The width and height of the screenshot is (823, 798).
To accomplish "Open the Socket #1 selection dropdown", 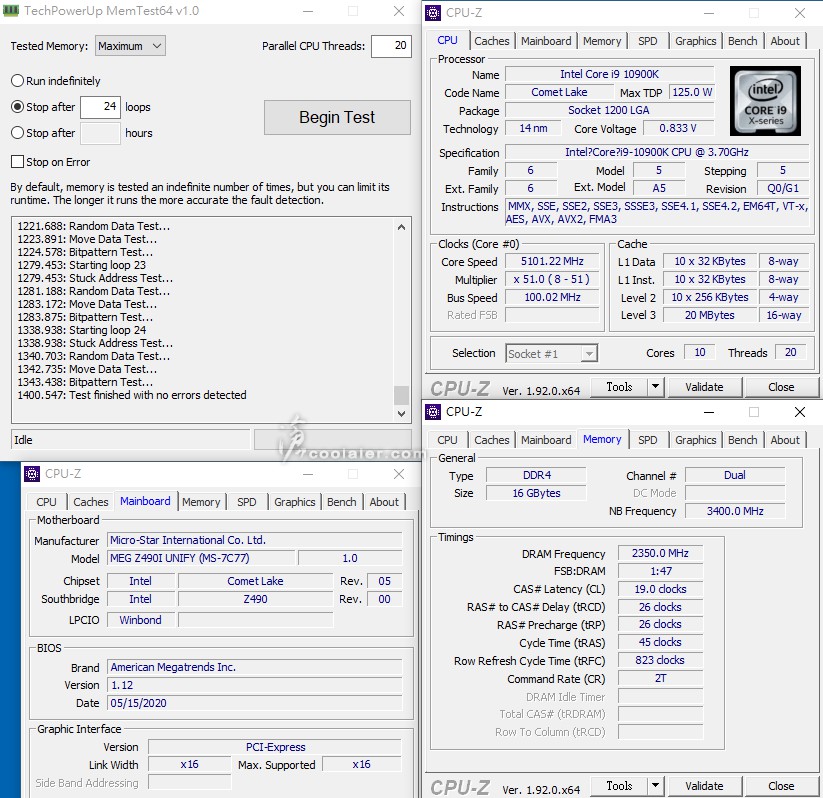I will (x=552, y=353).
